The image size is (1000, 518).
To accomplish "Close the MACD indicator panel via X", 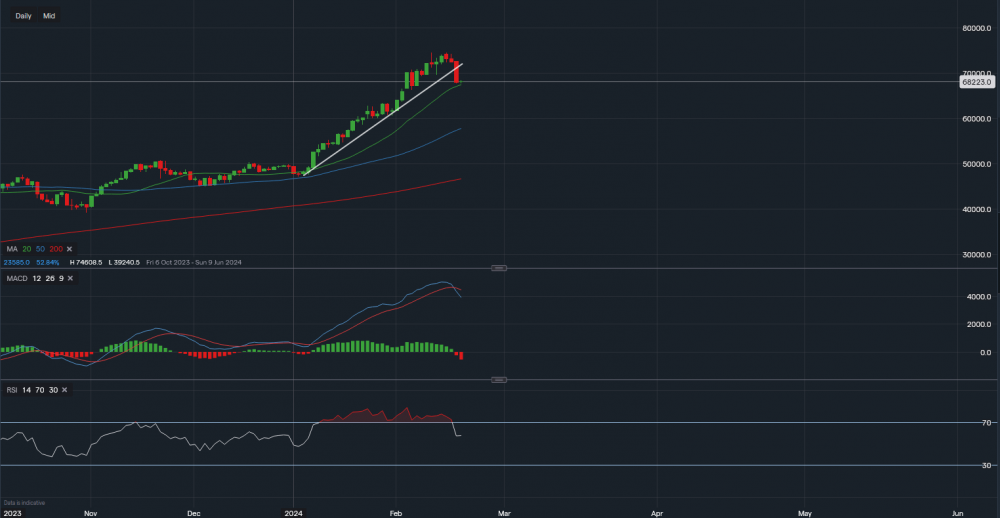I will 71,278.
